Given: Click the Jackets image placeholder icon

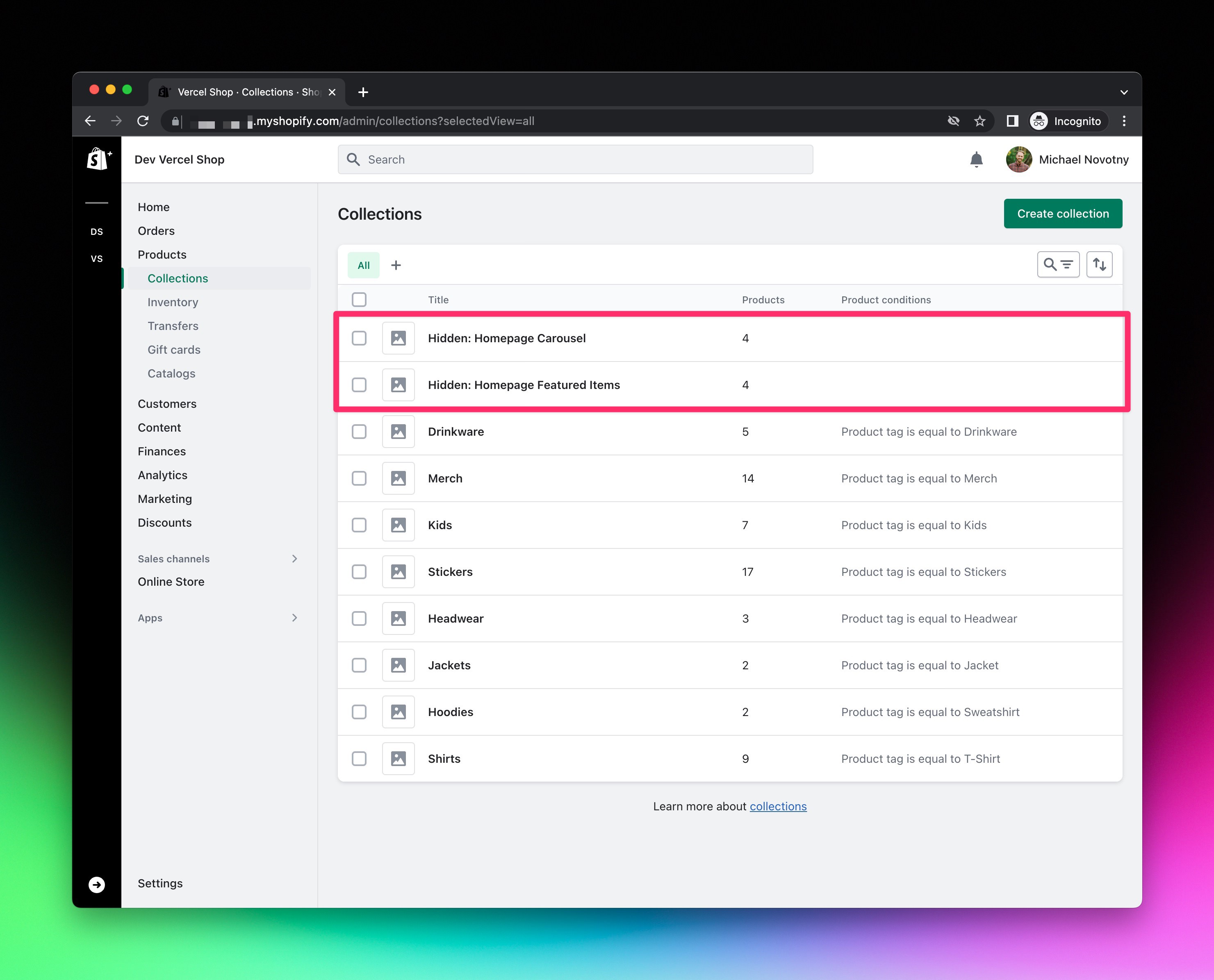Looking at the screenshot, I should (x=398, y=666).
